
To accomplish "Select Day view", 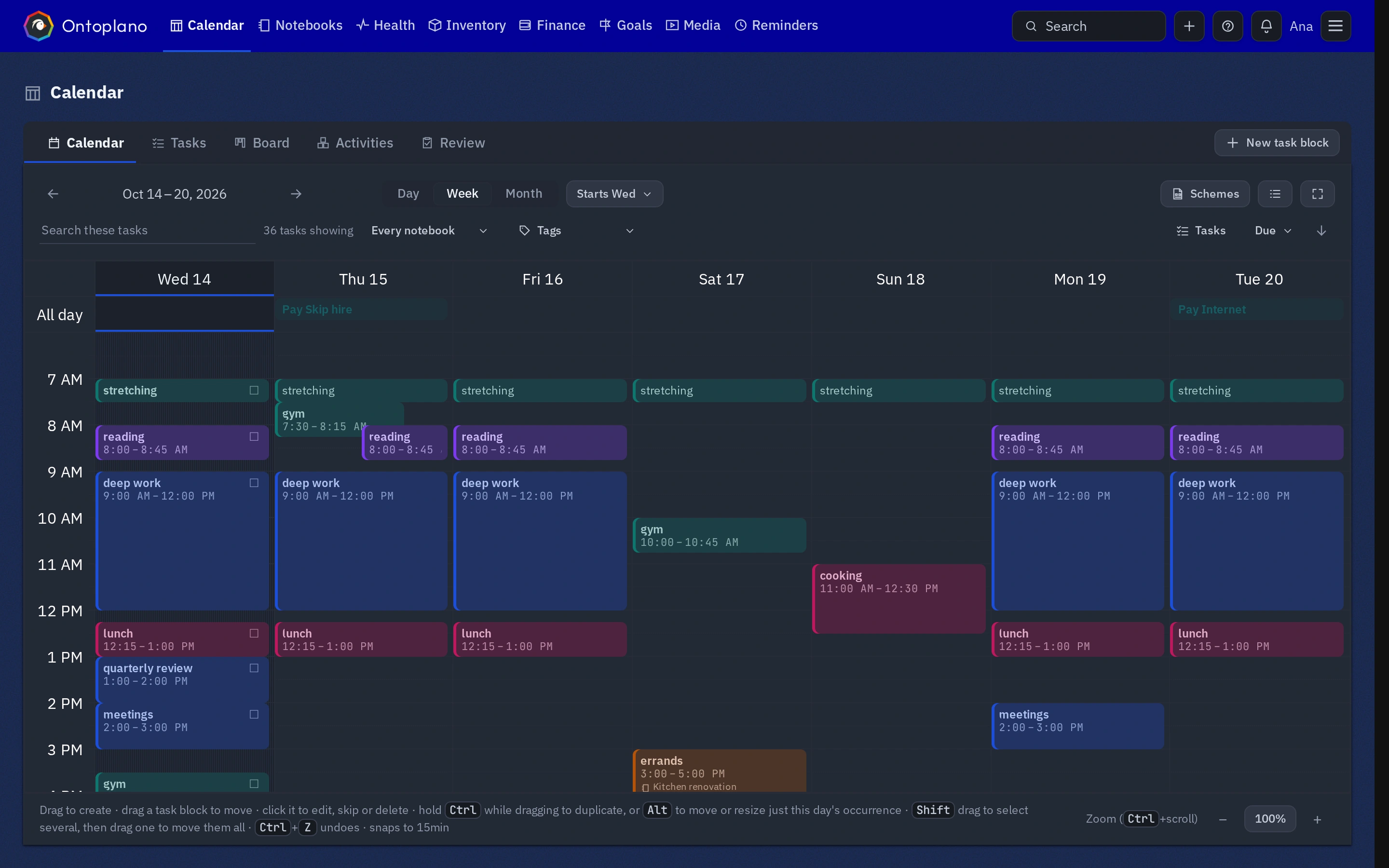I will [408, 194].
